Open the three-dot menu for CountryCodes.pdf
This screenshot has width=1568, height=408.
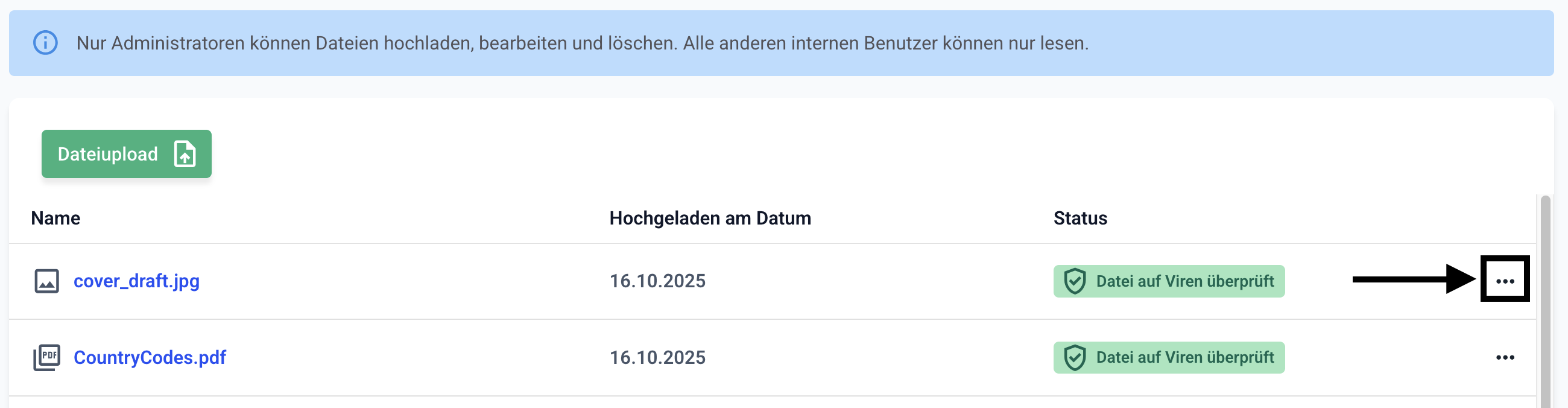point(1505,357)
